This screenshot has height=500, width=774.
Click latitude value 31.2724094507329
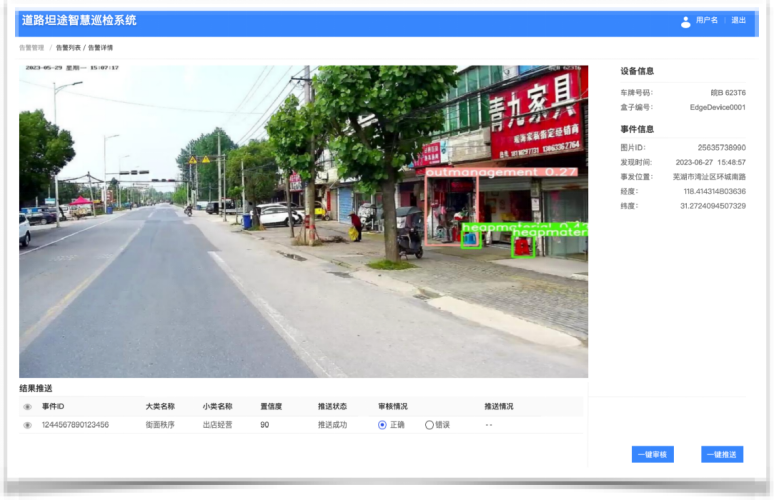(x=713, y=206)
